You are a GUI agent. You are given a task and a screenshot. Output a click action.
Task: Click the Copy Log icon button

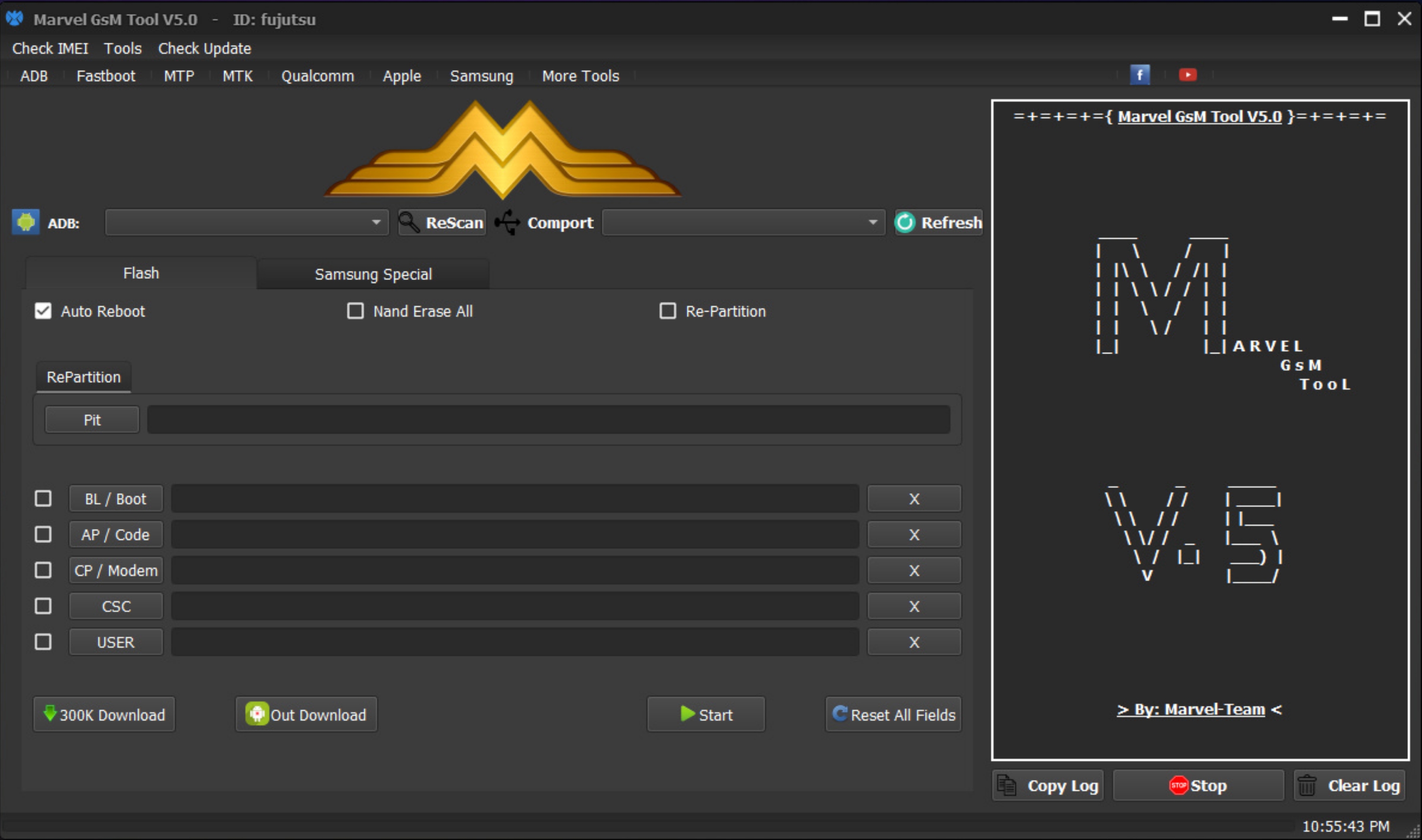(x=1007, y=785)
